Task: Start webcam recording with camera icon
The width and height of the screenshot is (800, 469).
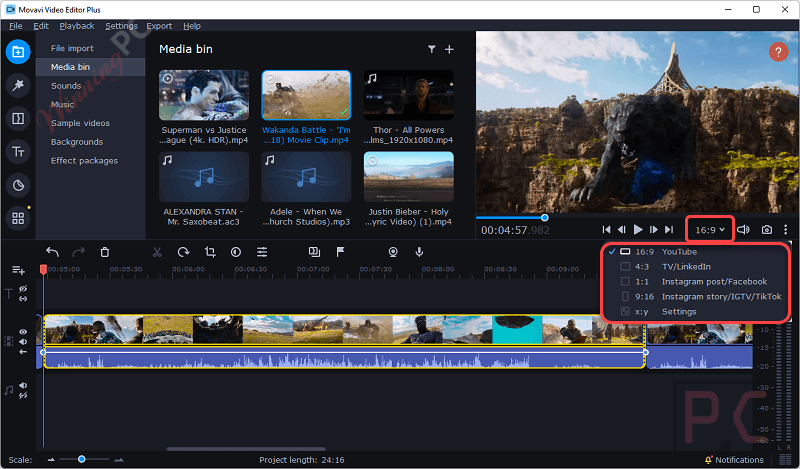Action: click(x=393, y=252)
